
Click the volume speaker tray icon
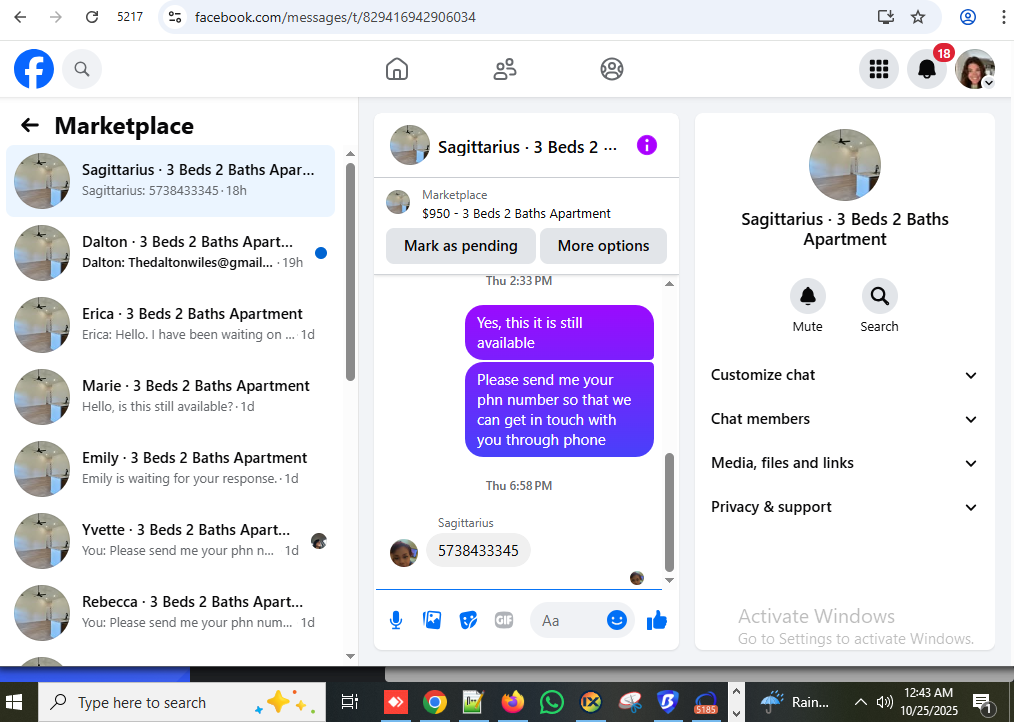(x=883, y=702)
